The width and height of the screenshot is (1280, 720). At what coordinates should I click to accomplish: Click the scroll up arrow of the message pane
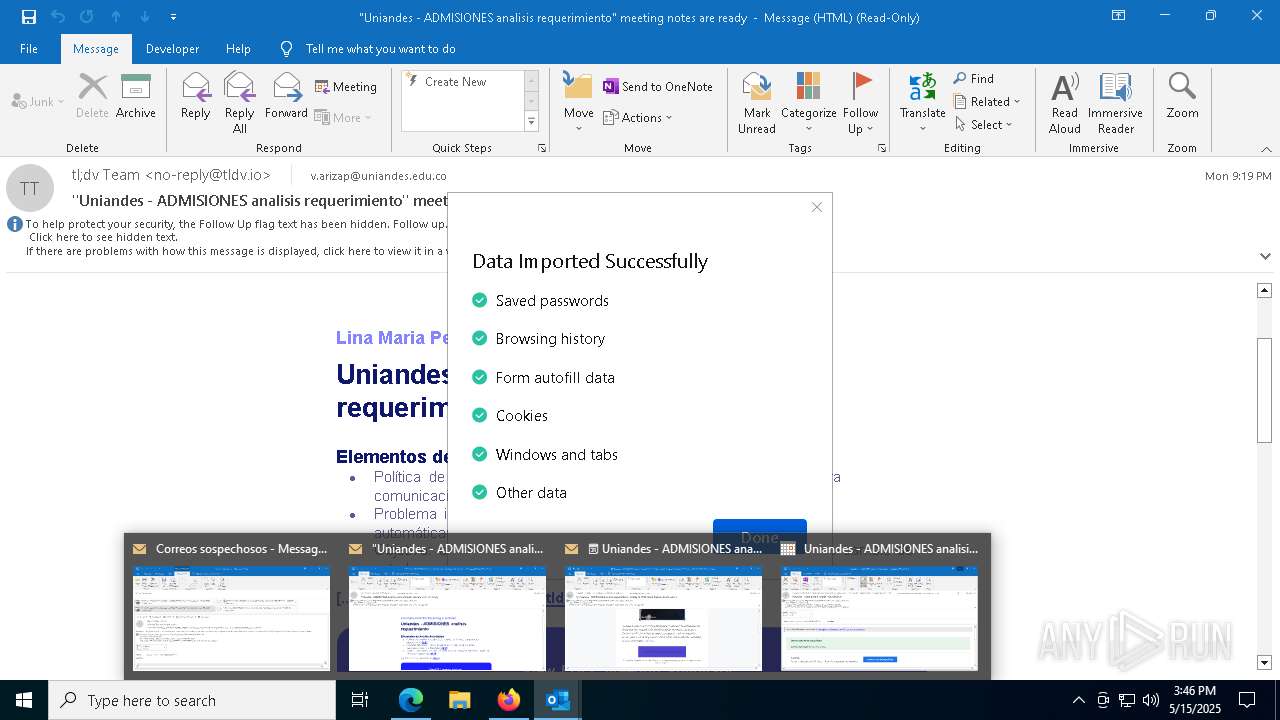coord(1265,290)
